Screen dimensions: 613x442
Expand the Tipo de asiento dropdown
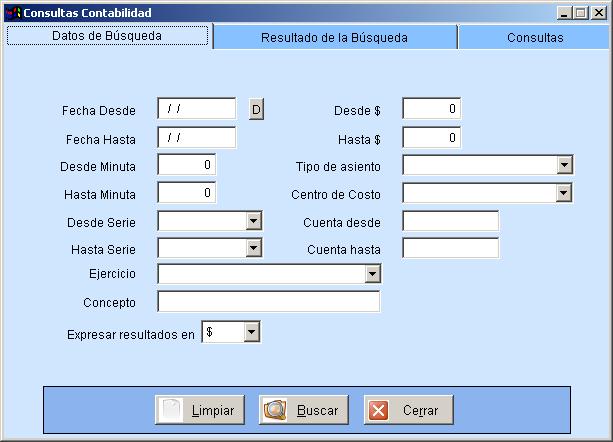(564, 165)
